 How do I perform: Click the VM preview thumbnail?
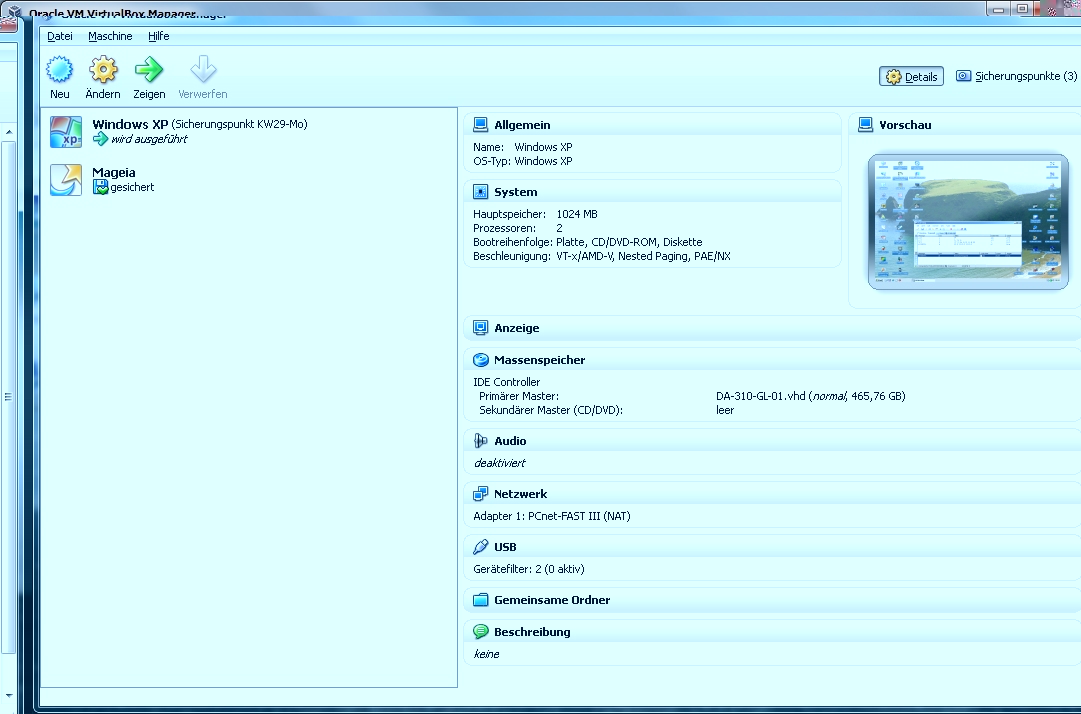[968, 222]
